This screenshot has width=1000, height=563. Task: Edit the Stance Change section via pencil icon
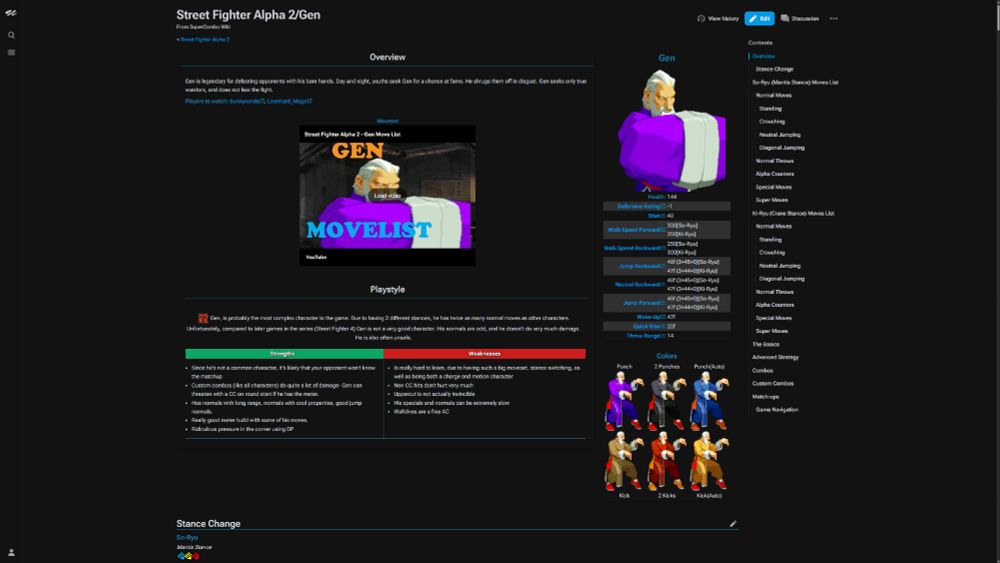pyautogui.click(x=733, y=523)
